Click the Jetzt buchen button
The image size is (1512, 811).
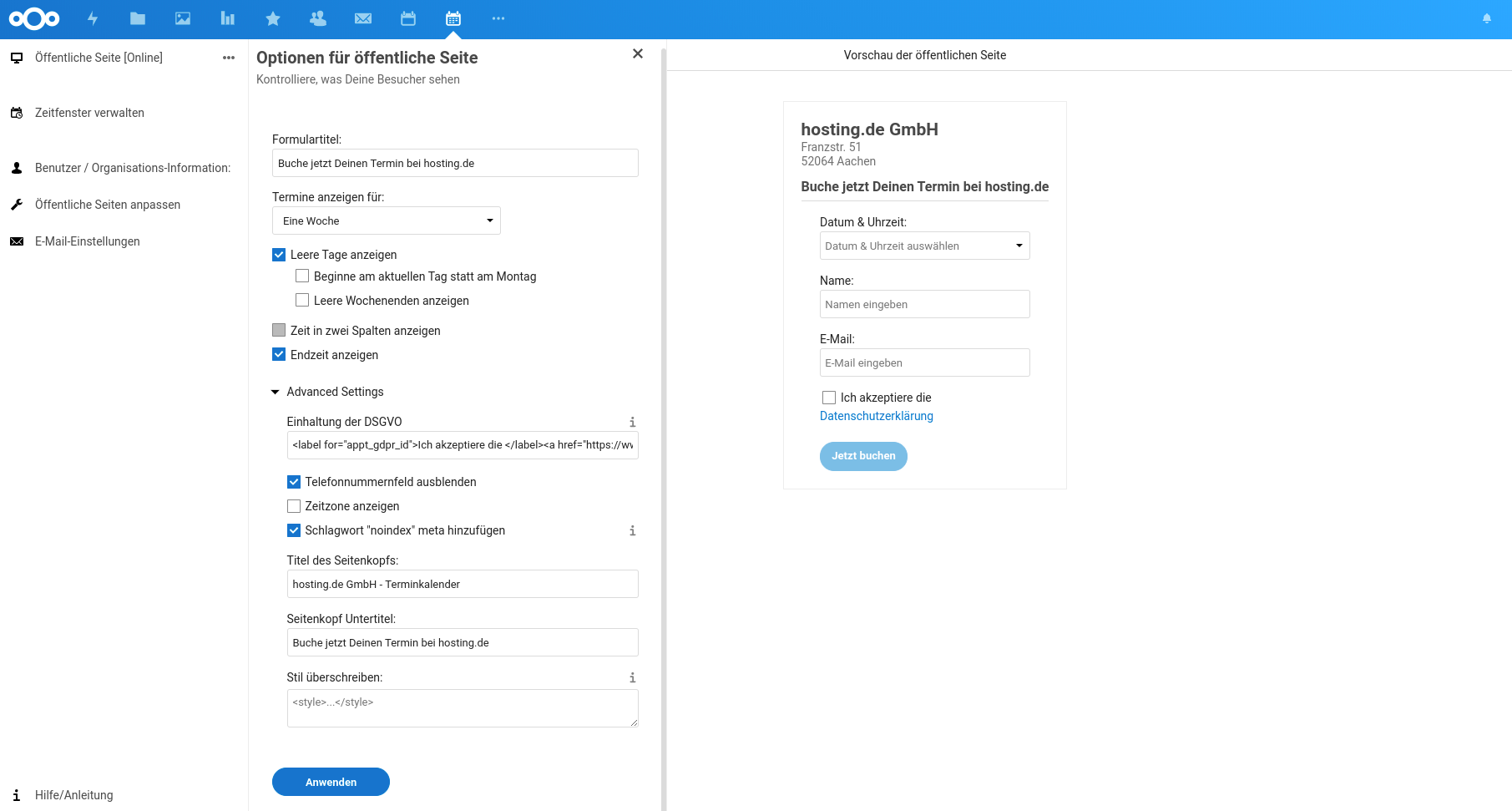click(863, 456)
